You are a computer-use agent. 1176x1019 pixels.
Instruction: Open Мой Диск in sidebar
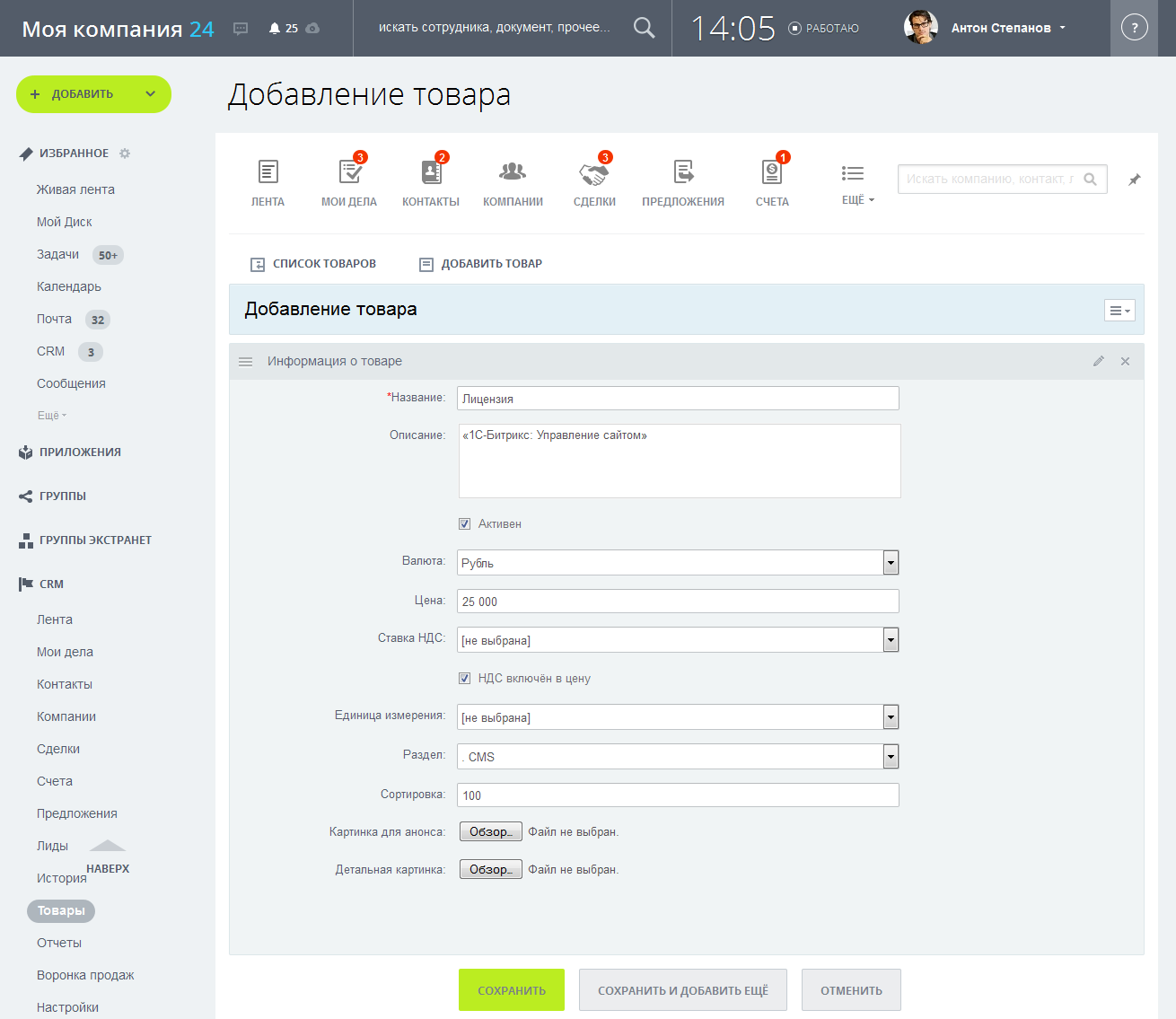click(65, 222)
